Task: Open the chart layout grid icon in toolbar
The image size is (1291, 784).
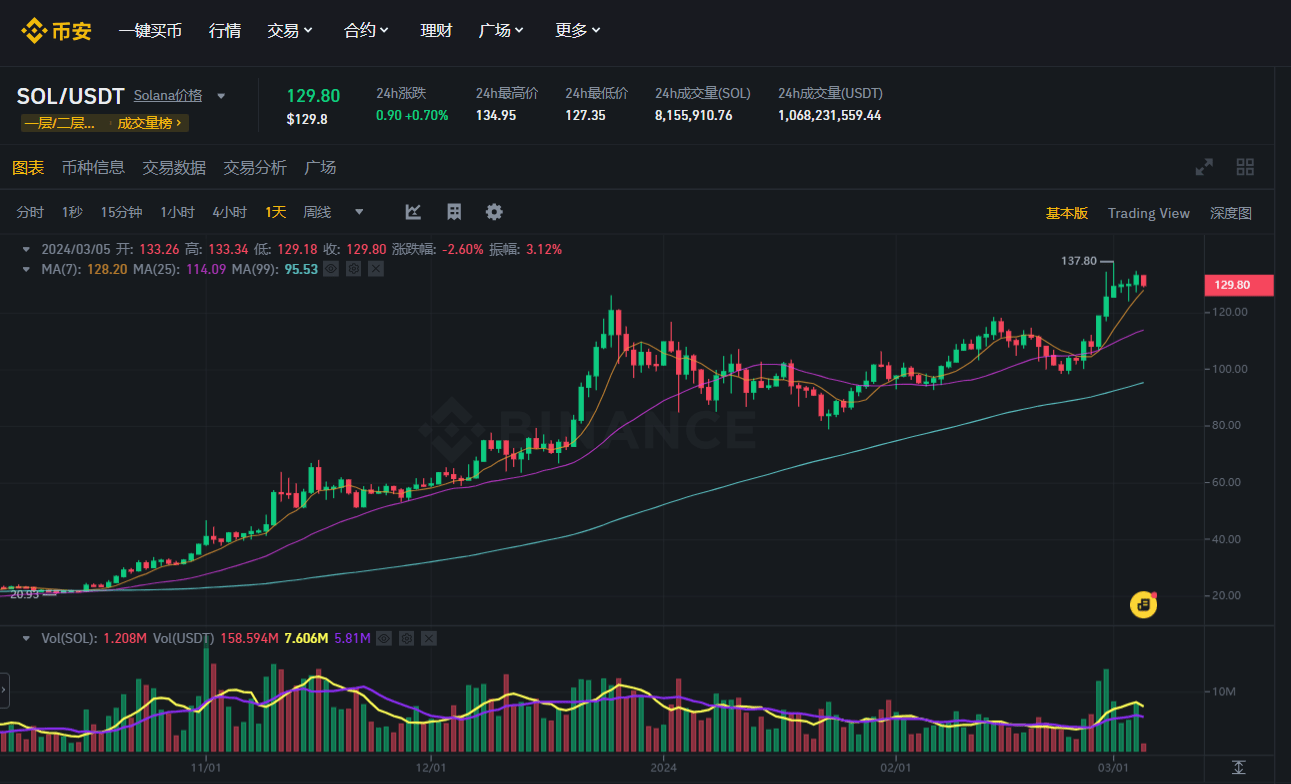Action: 454,212
